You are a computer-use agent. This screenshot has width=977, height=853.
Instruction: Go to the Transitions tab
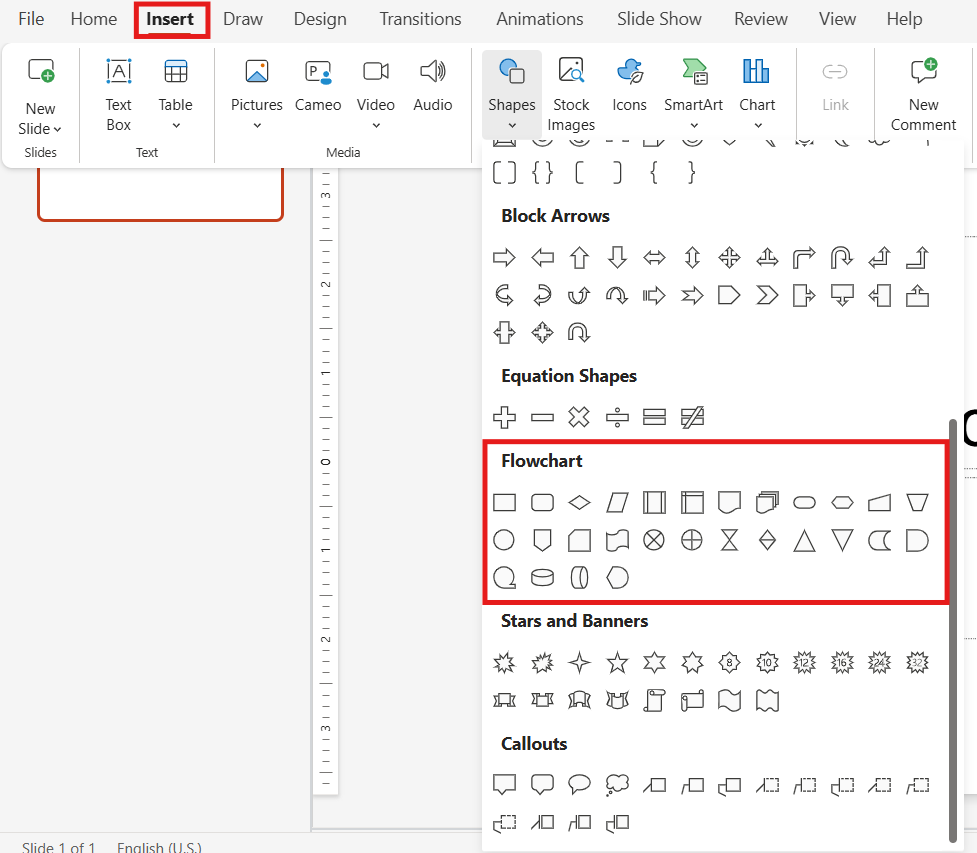[421, 19]
